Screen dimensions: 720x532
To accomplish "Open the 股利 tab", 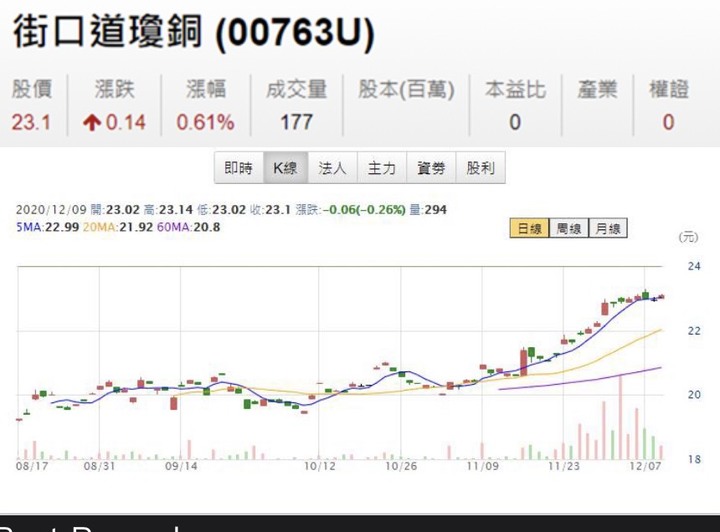I will pyautogui.click(x=480, y=168).
